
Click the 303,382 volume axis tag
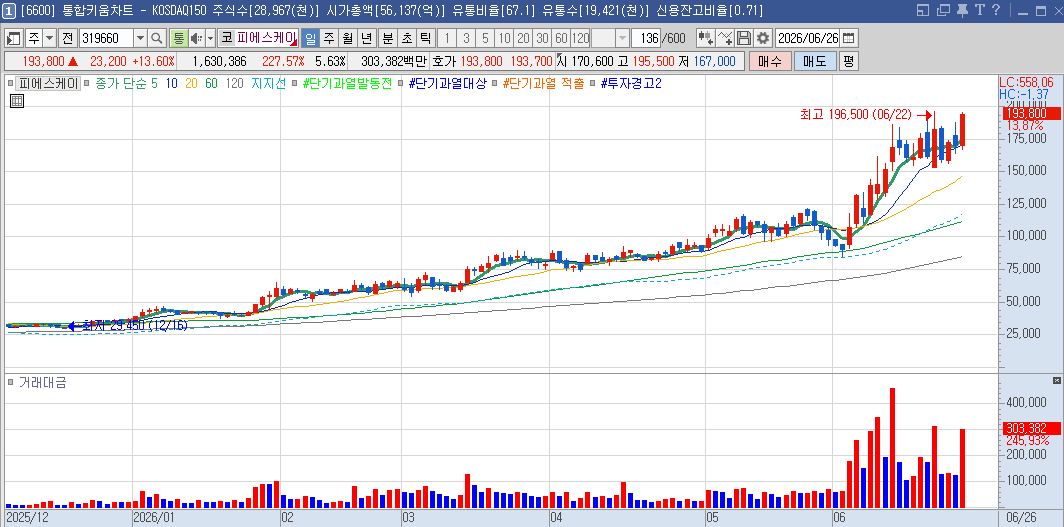tap(1030, 428)
